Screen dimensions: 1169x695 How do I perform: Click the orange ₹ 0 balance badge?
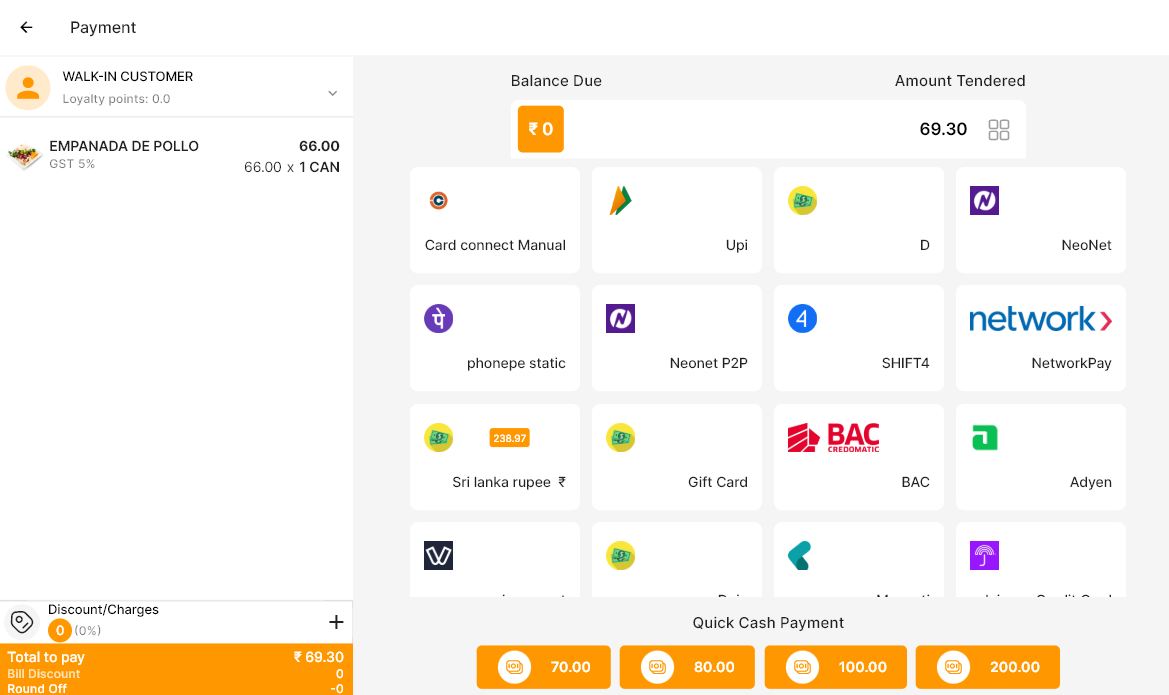pyautogui.click(x=541, y=129)
